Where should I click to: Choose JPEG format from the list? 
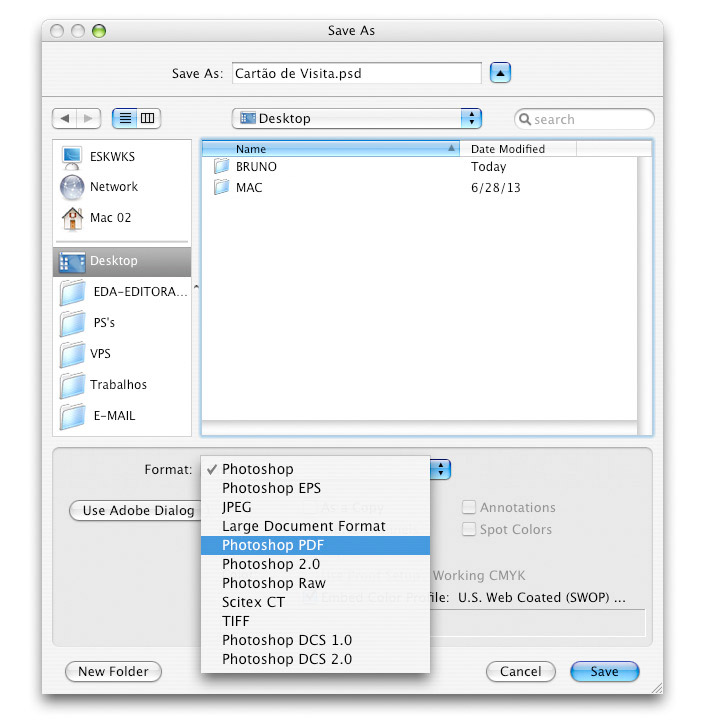click(x=315, y=507)
